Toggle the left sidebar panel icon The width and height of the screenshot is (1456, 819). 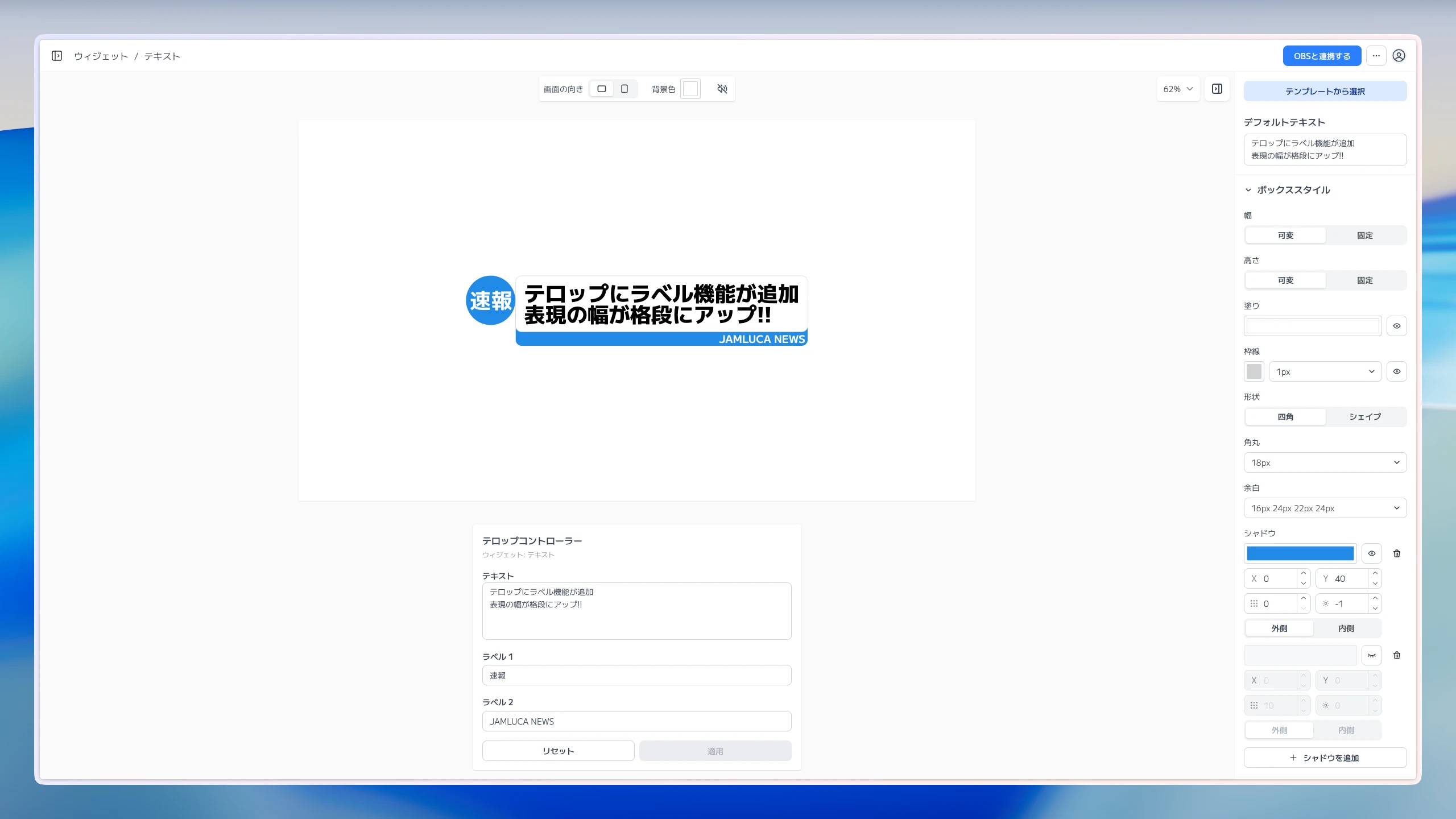(57, 56)
